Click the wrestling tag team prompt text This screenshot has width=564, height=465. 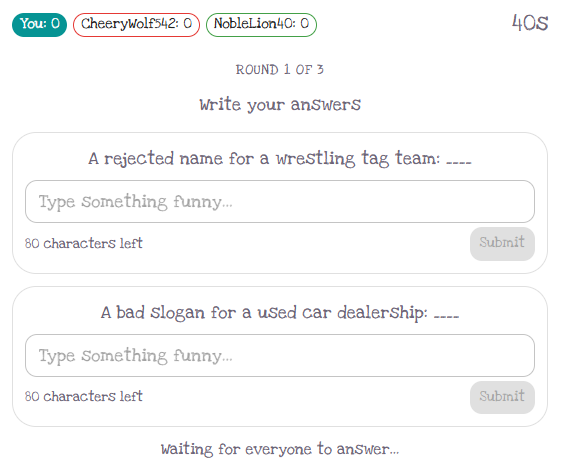tap(280, 159)
